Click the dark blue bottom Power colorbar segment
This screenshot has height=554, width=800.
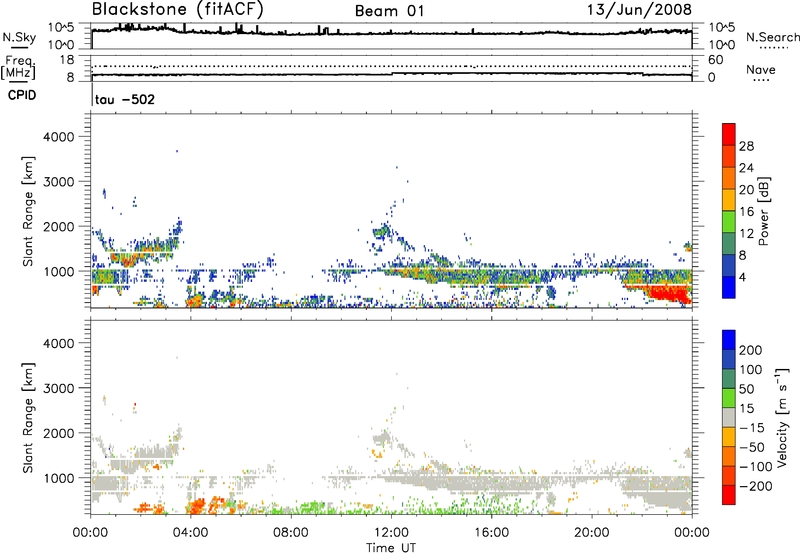[x=729, y=287]
